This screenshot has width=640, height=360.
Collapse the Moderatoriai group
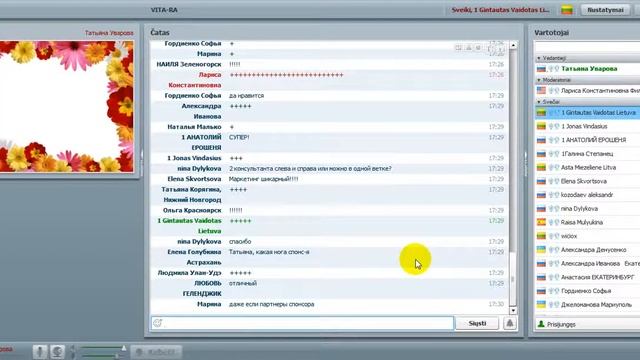point(539,80)
